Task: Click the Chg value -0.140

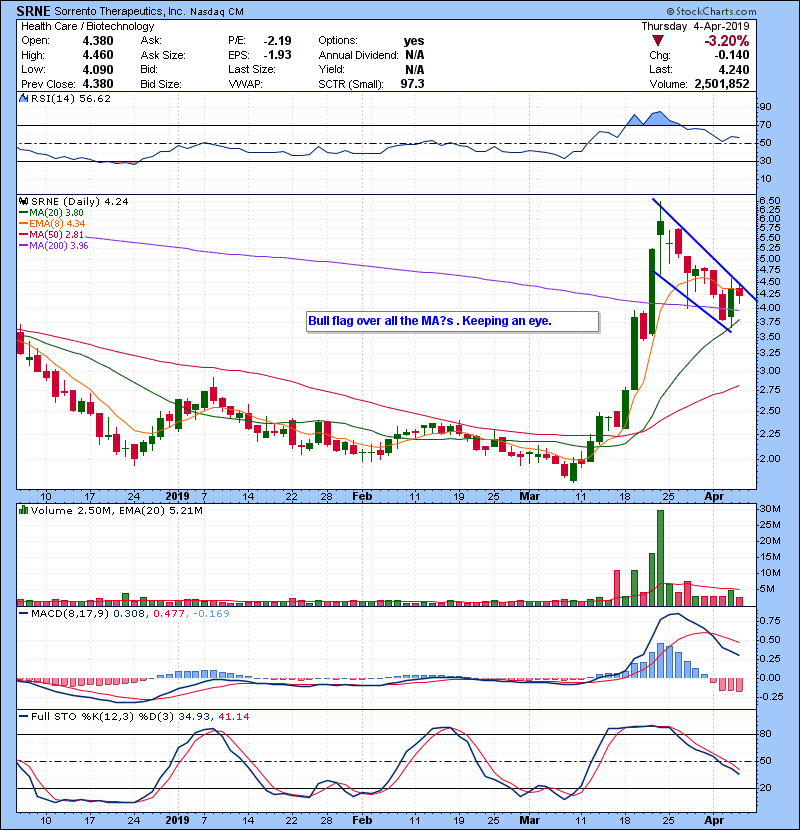Action: coord(731,55)
